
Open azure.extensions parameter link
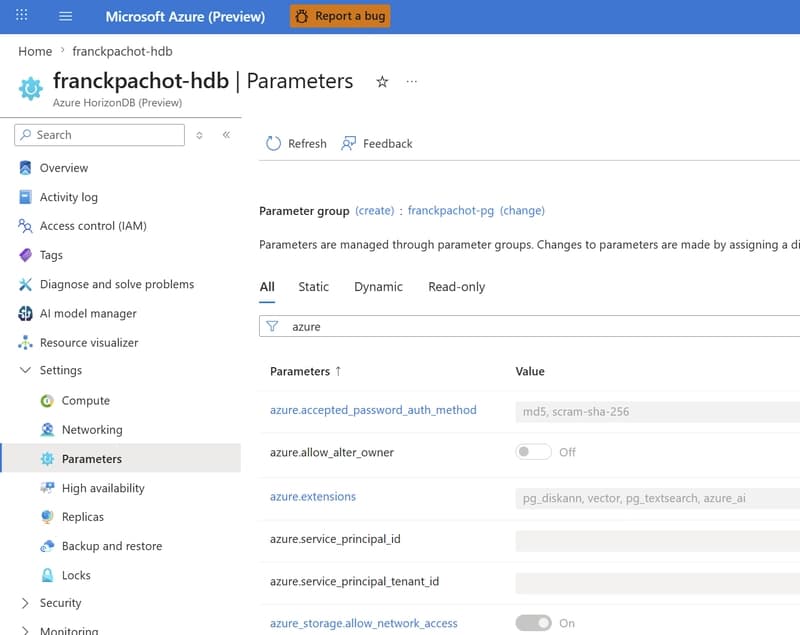coord(313,497)
